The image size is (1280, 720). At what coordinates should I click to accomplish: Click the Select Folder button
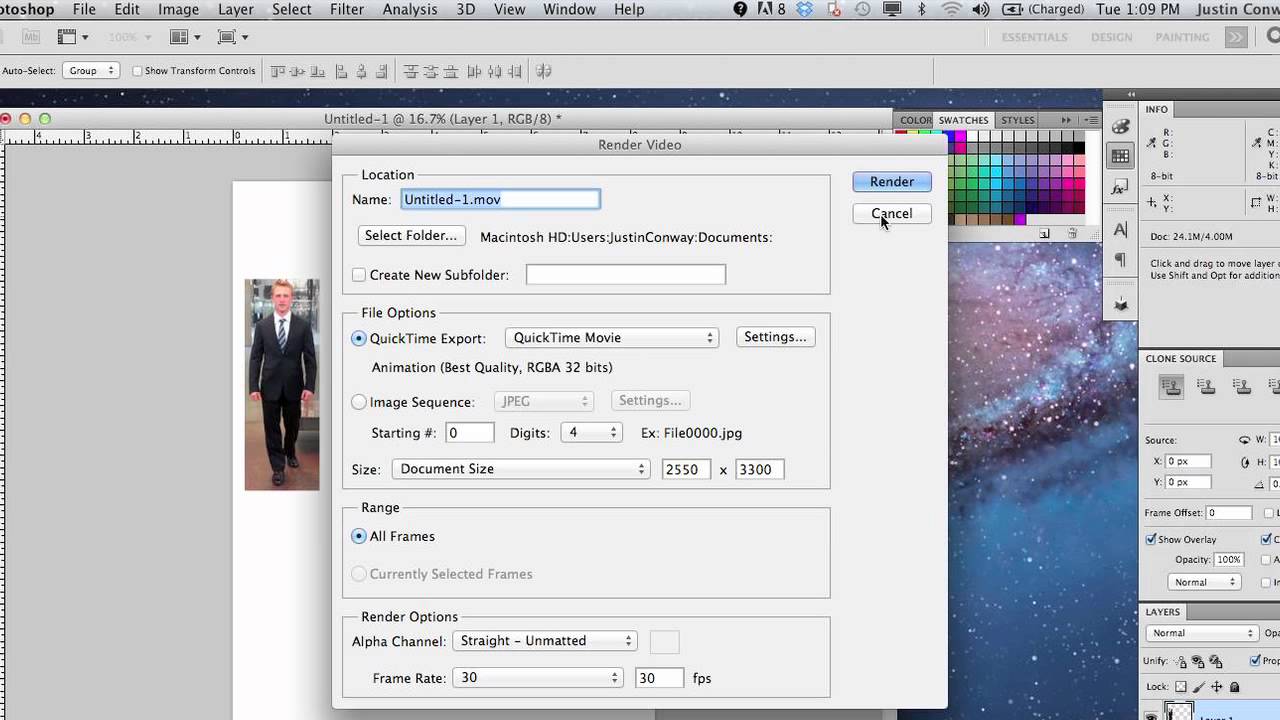(411, 236)
